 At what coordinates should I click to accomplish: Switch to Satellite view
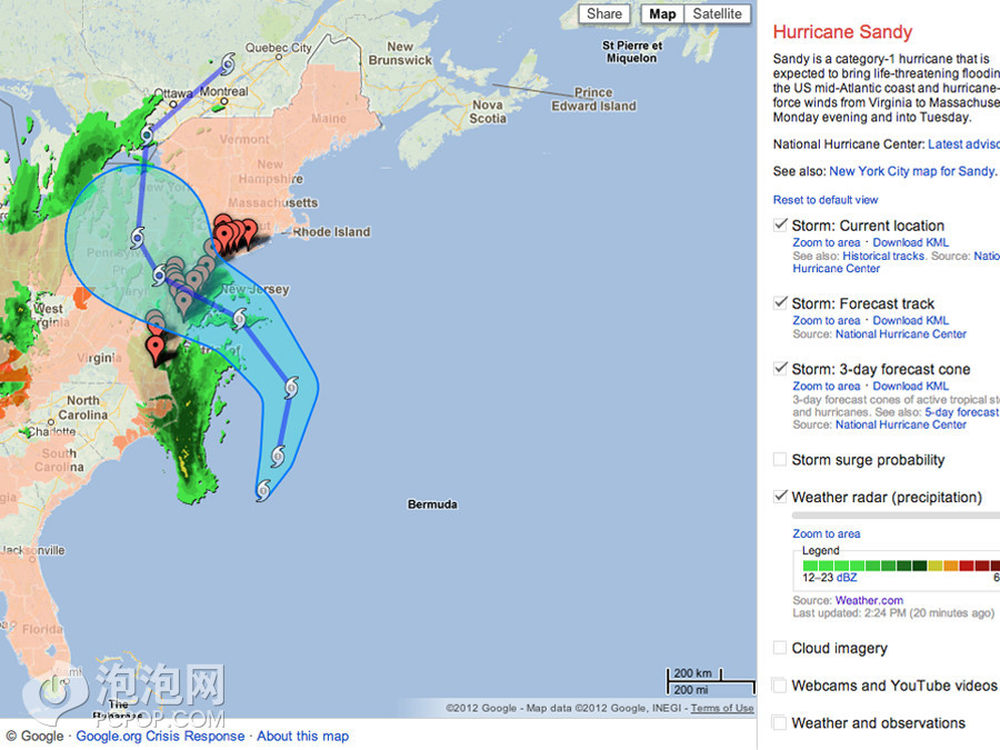coord(717,14)
